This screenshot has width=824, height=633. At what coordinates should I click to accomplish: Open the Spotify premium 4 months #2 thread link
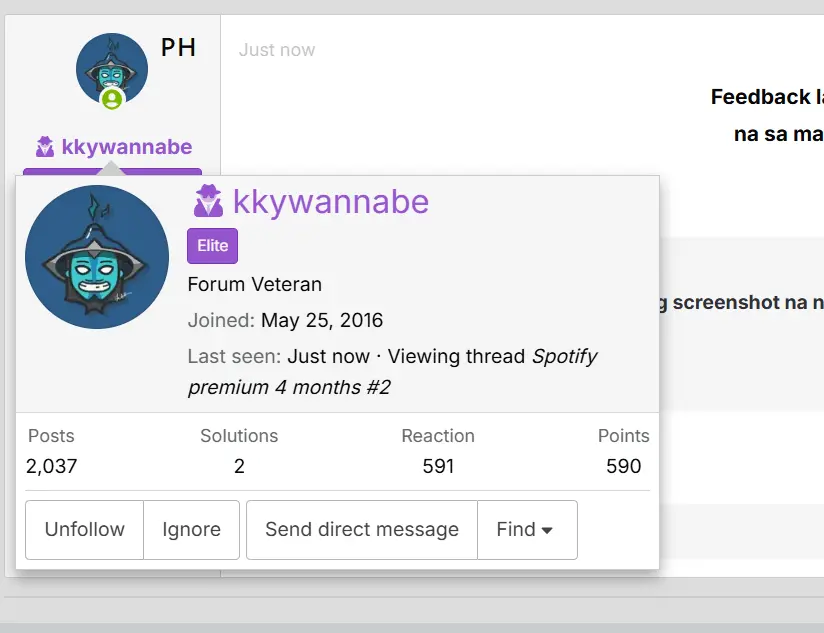(393, 372)
